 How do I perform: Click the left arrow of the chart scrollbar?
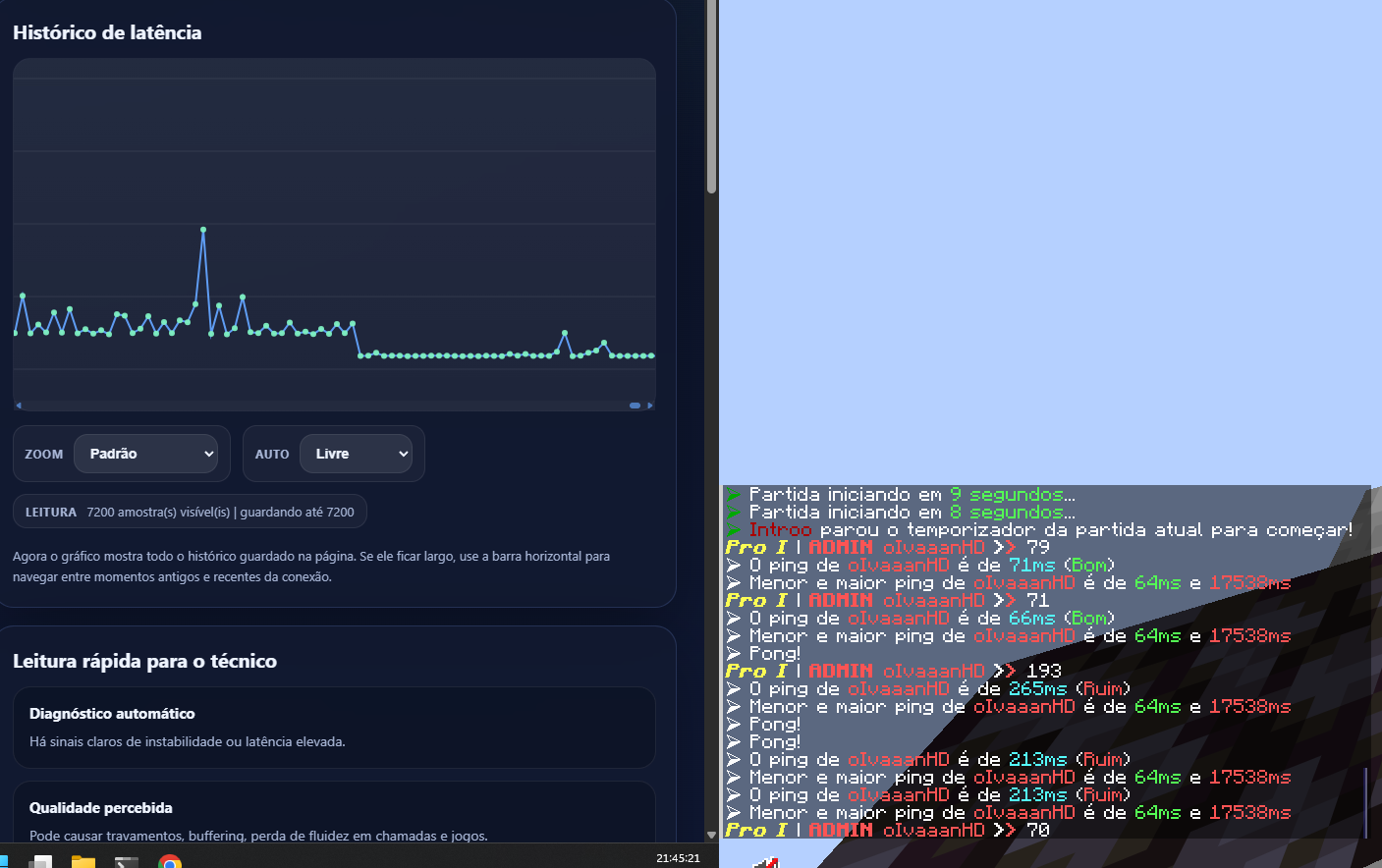click(x=17, y=404)
